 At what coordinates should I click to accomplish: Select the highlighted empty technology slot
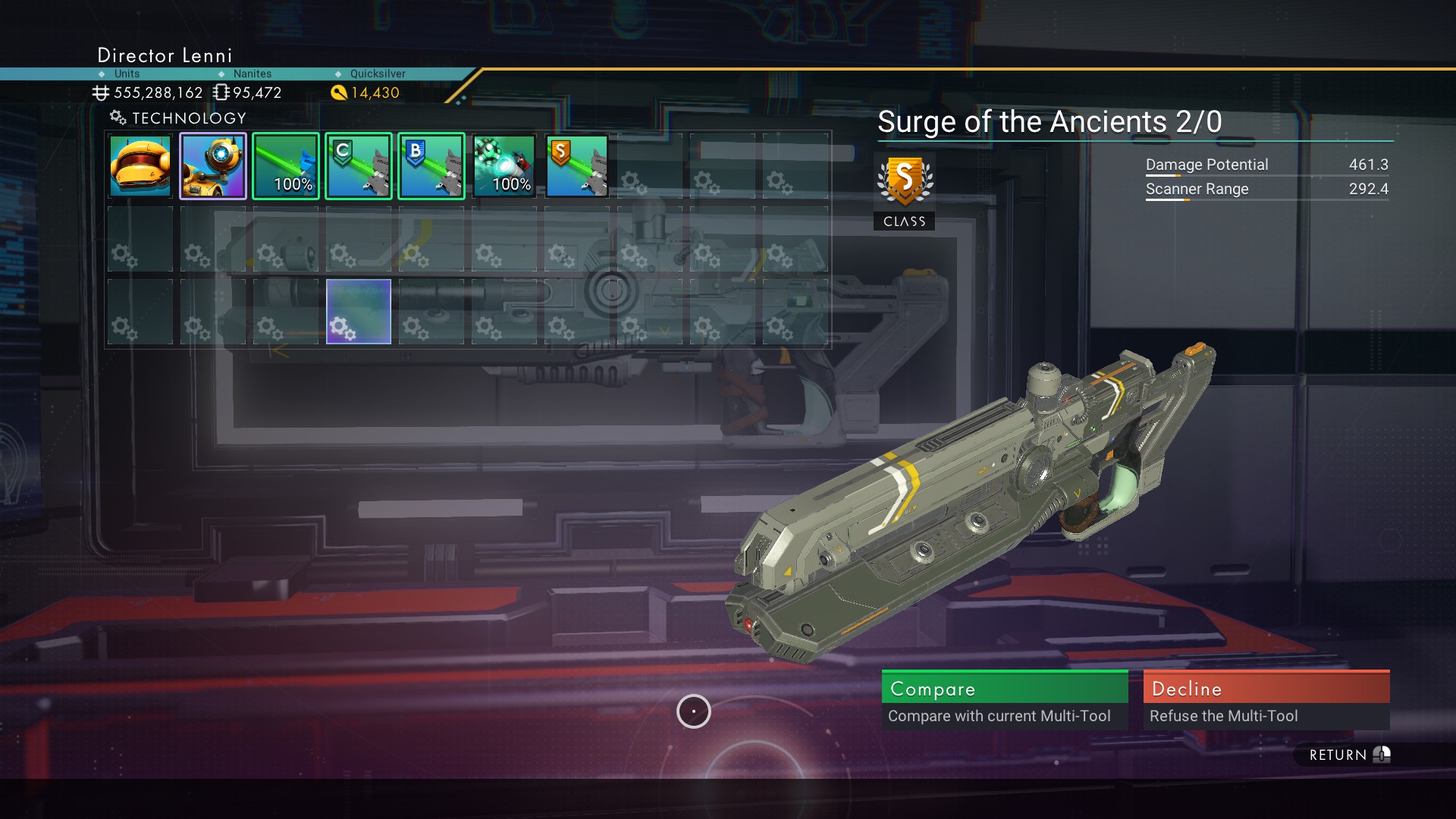[x=359, y=312]
